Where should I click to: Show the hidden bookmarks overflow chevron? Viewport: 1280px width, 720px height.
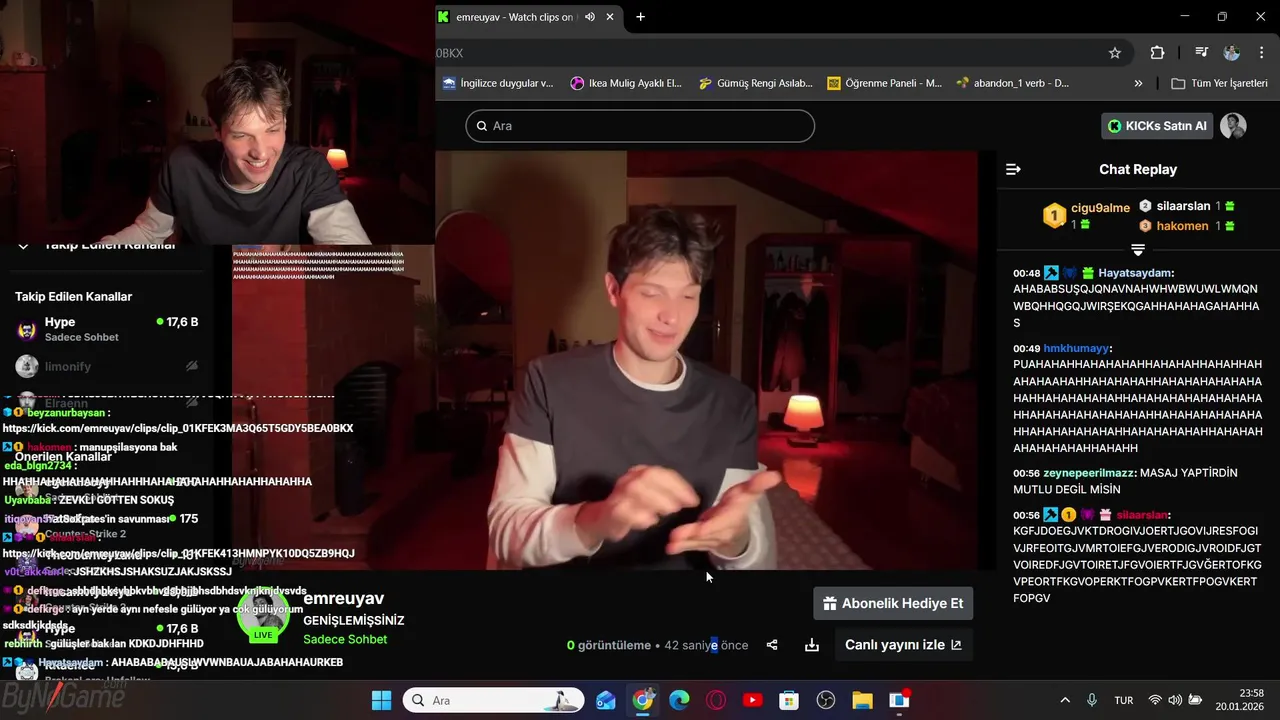tap(1138, 83)
